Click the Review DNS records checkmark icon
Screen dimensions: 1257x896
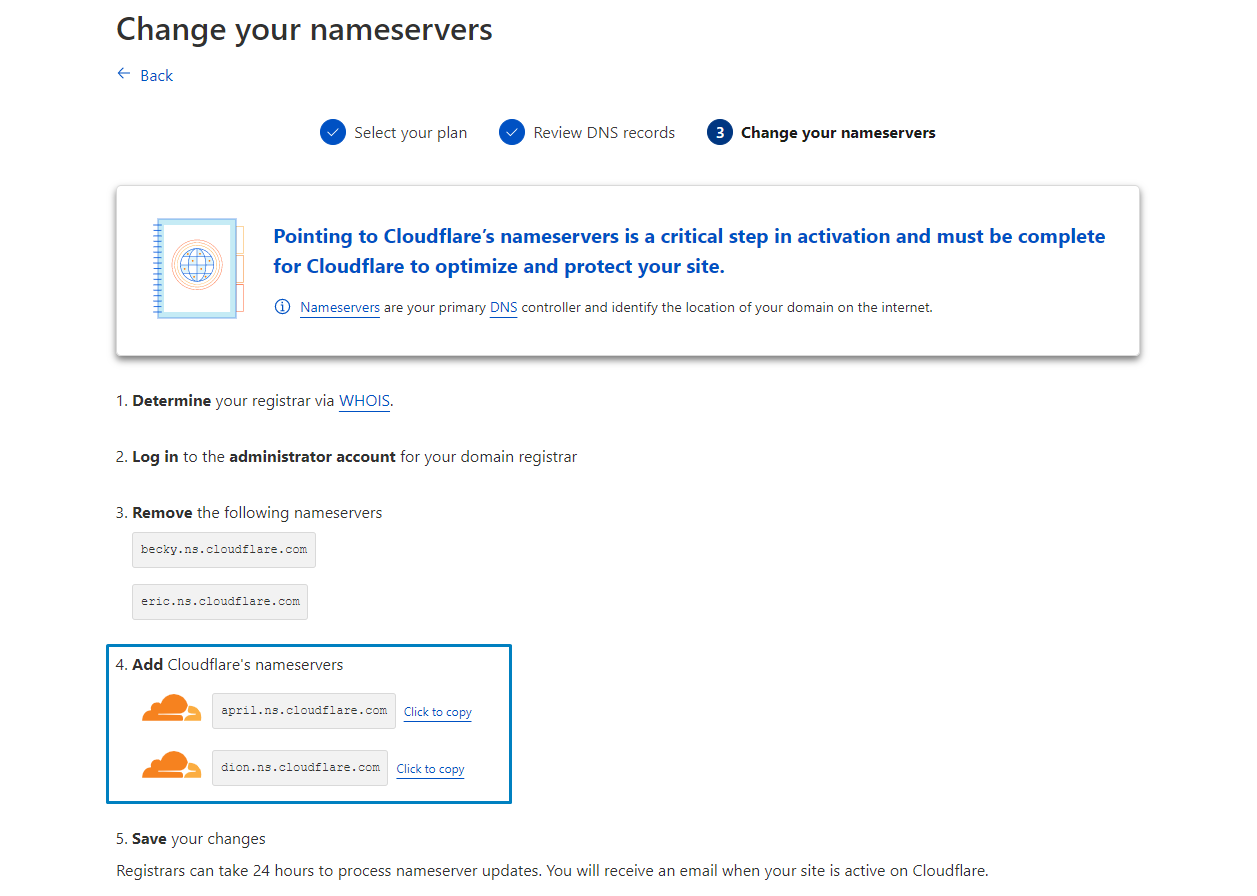click(x=512, y=132)
